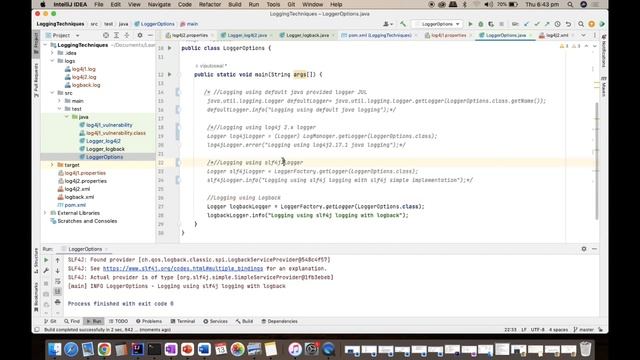The width and height of the screenshot is (640, 360).
Task: Toggle the Notifications sidebar stripe
Action: pyautogui.click(x=604, y=51)
